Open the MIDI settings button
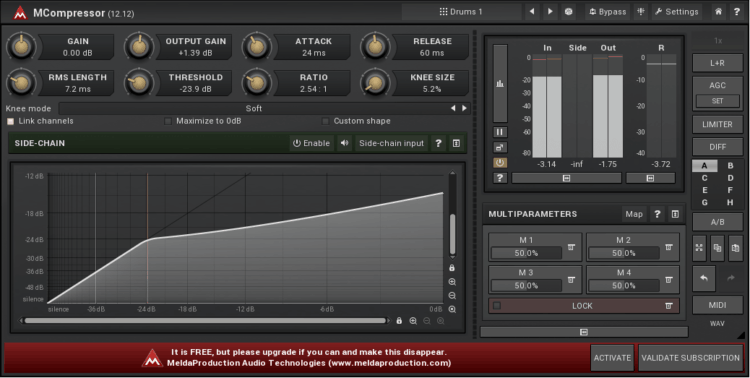 pos(717,305)
